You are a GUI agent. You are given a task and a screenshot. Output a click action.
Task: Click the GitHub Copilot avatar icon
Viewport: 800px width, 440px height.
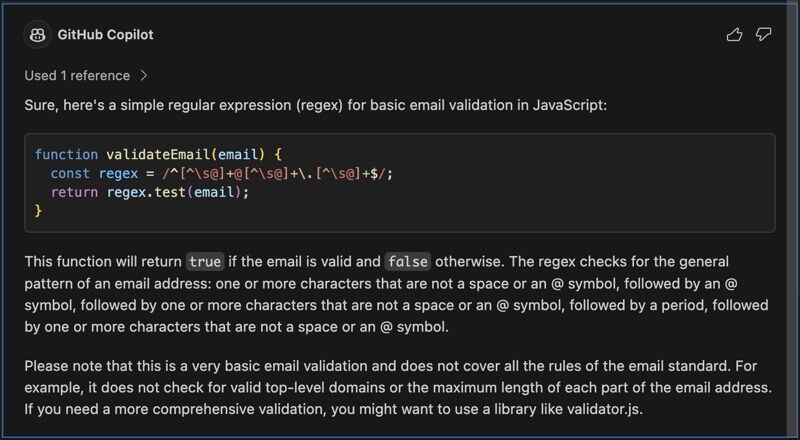(38, 35)
